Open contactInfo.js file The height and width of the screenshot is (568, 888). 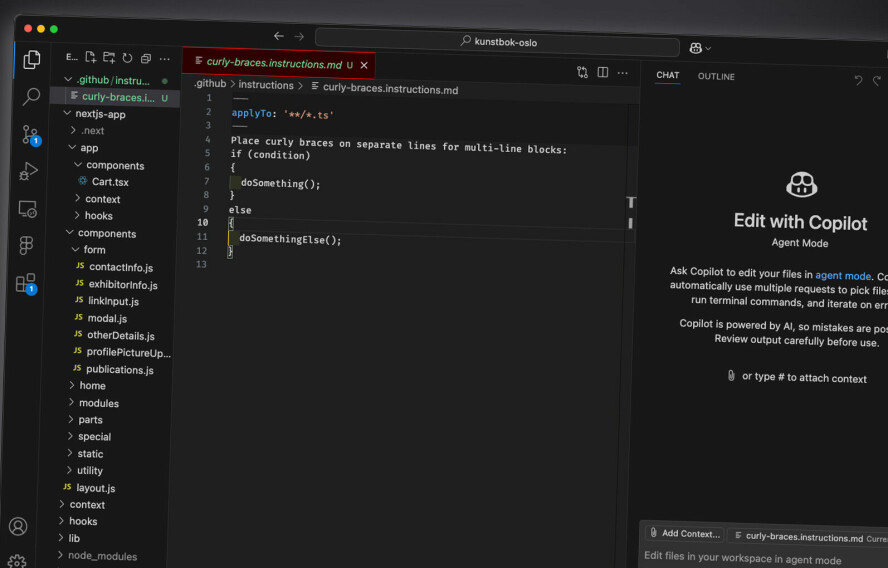pyautogui.click(x=121, y=267)
